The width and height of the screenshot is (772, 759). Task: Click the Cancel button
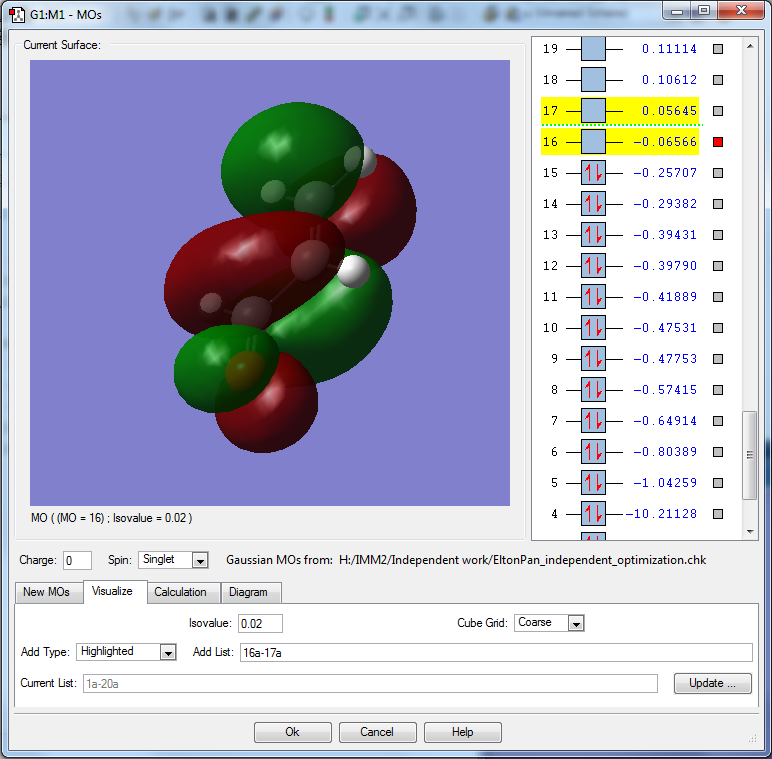tap(376, 732)
